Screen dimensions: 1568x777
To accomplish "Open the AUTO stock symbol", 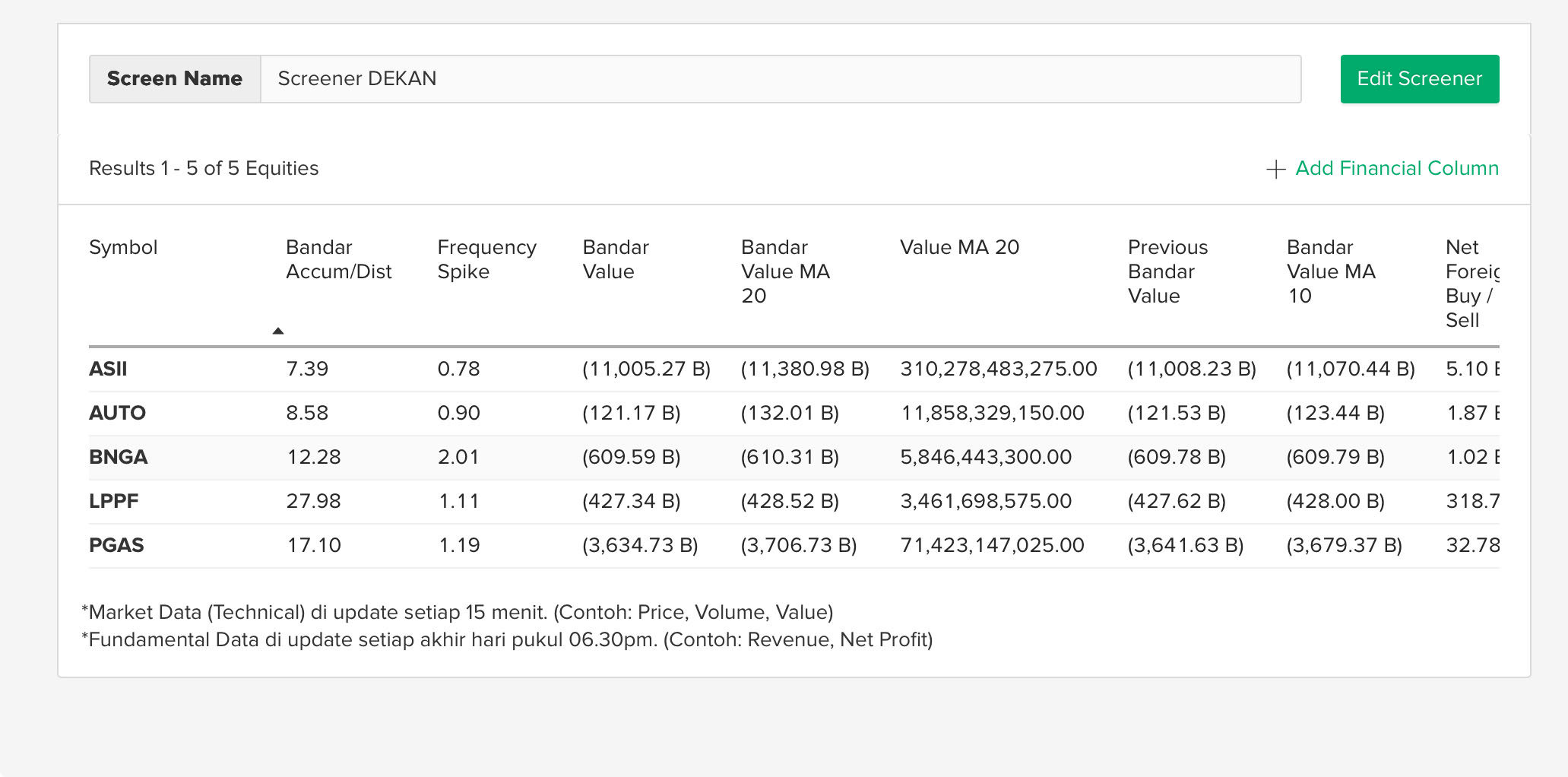I will pyautogui.click(x=117, y=413).
